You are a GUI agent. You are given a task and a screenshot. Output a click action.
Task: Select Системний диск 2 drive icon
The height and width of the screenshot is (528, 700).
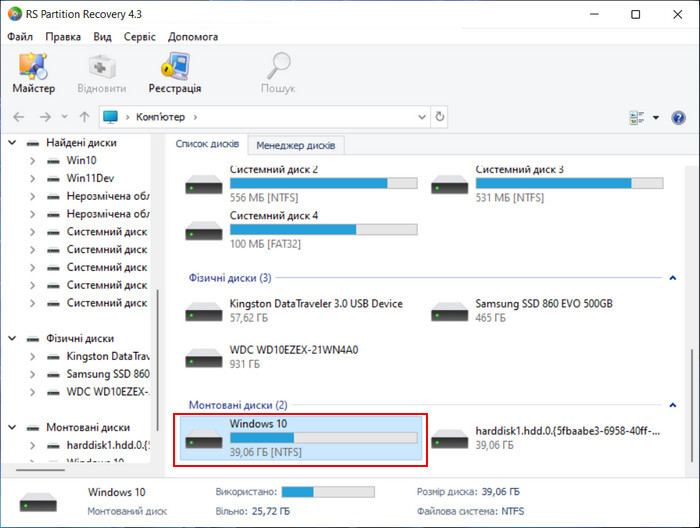[x=204, y=185]
